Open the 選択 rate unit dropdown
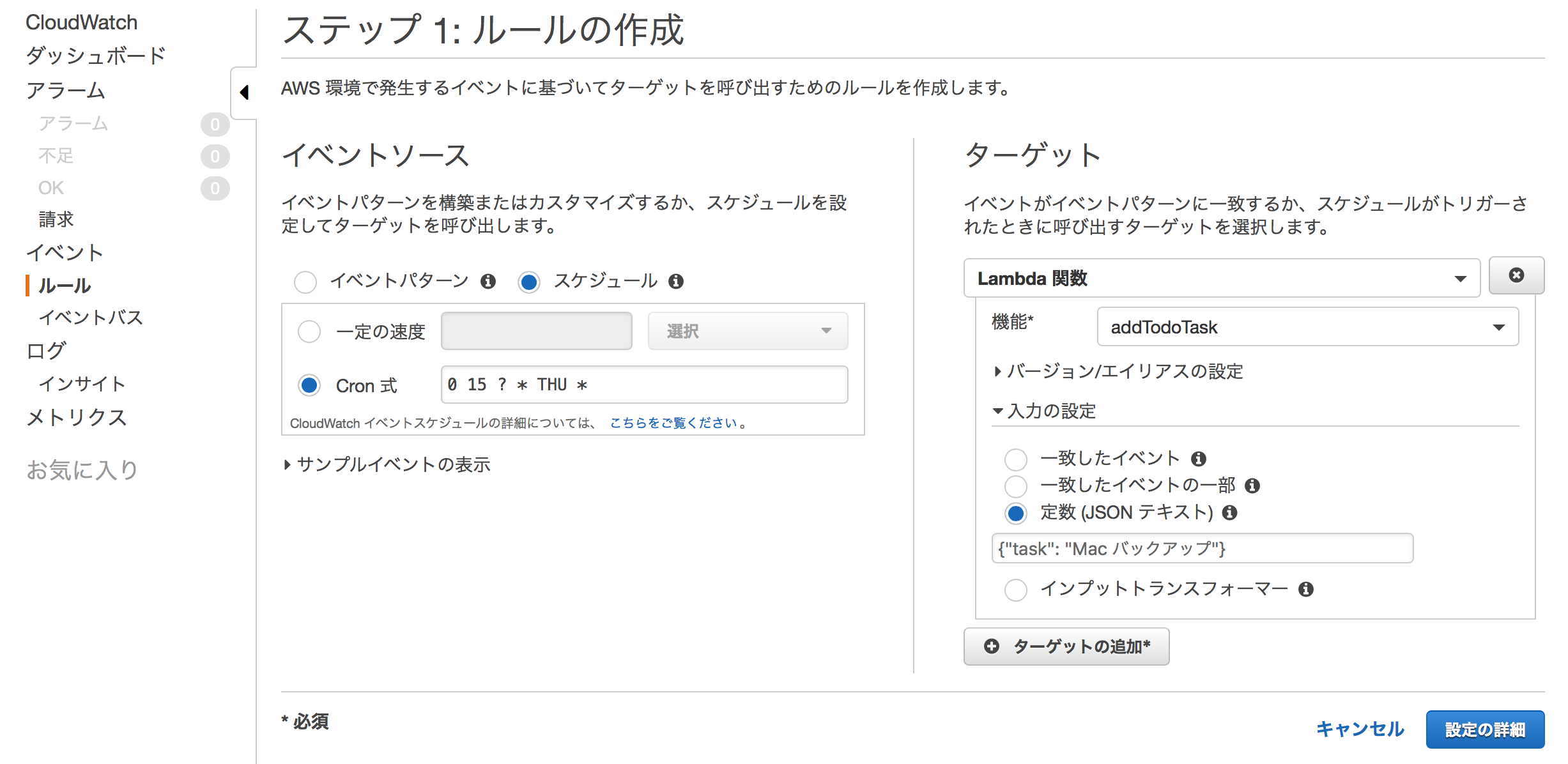Screen dimensions: 1568x764 [748, 331]
